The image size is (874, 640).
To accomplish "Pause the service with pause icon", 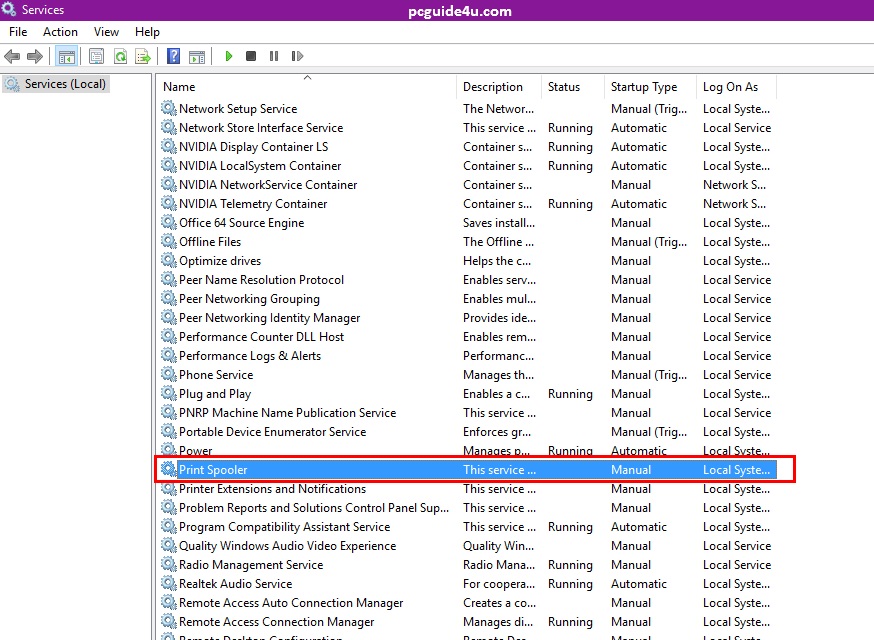I will [274, 57].
